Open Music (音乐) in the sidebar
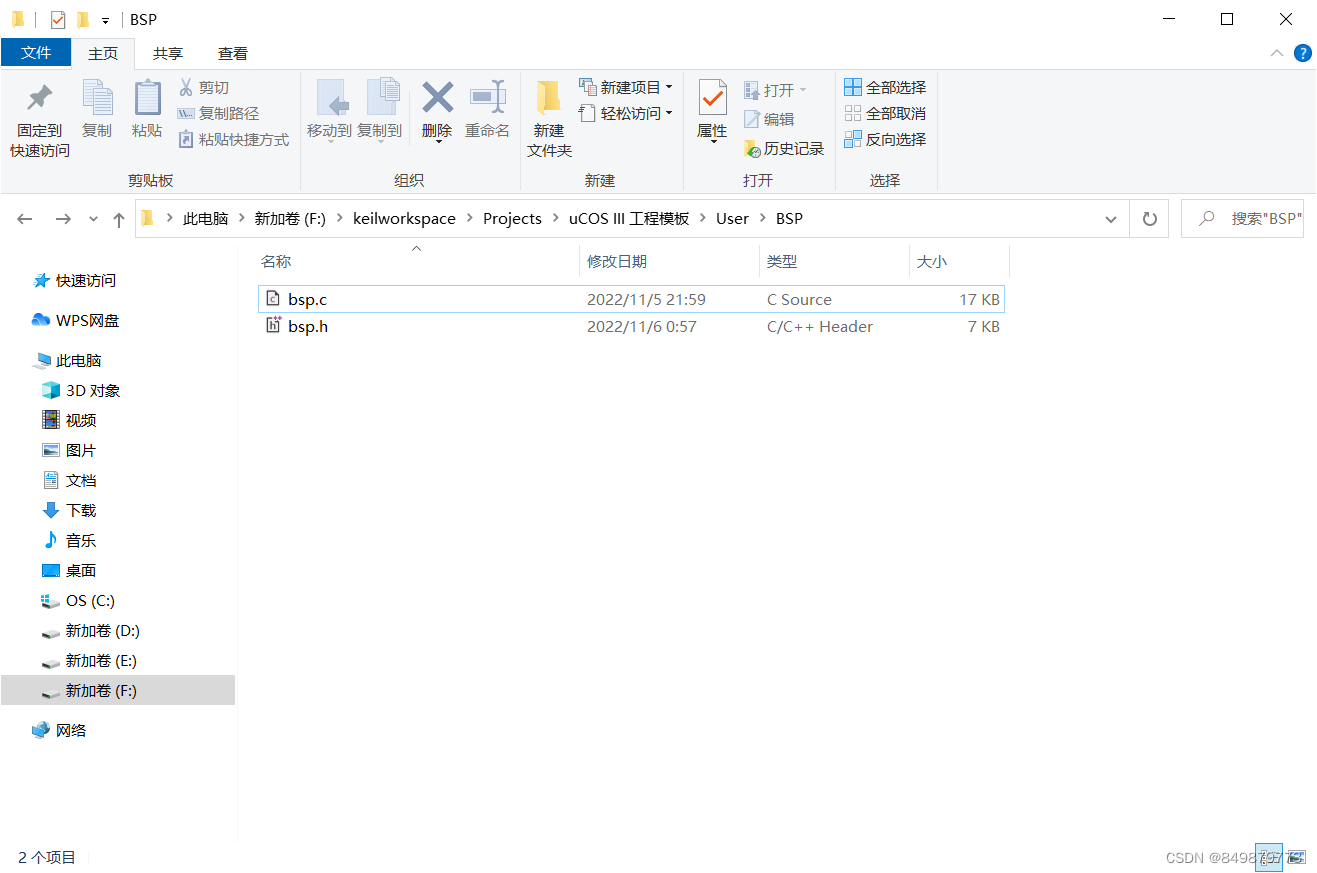 point(69,541)
